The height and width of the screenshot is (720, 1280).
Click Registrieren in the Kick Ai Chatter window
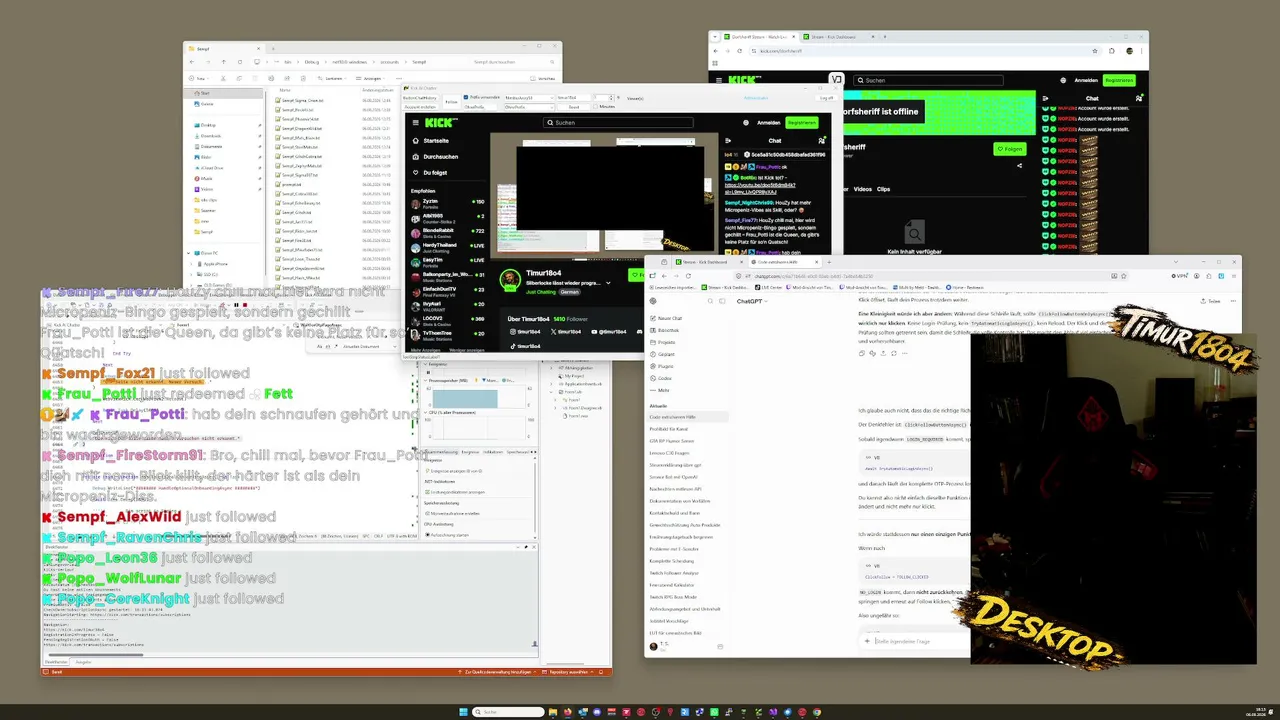(802, 123)
